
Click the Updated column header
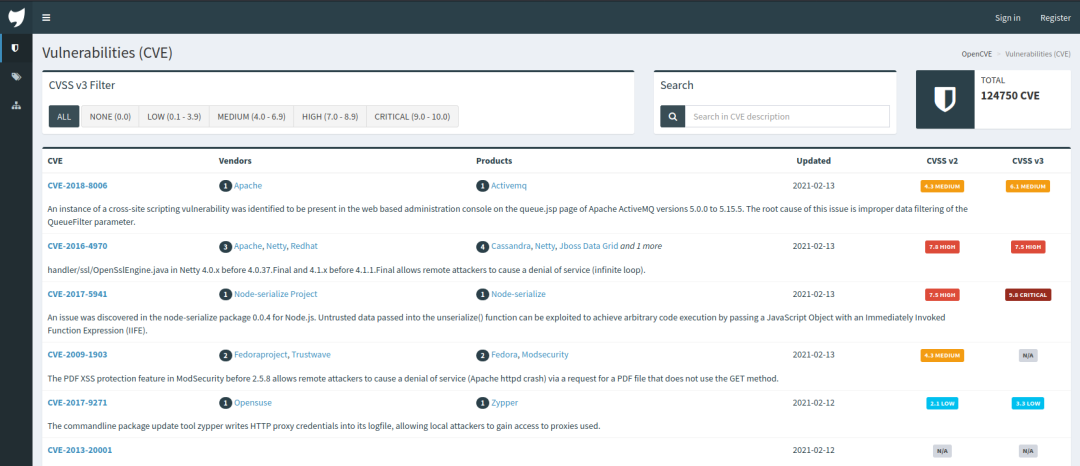coord(813,161)
